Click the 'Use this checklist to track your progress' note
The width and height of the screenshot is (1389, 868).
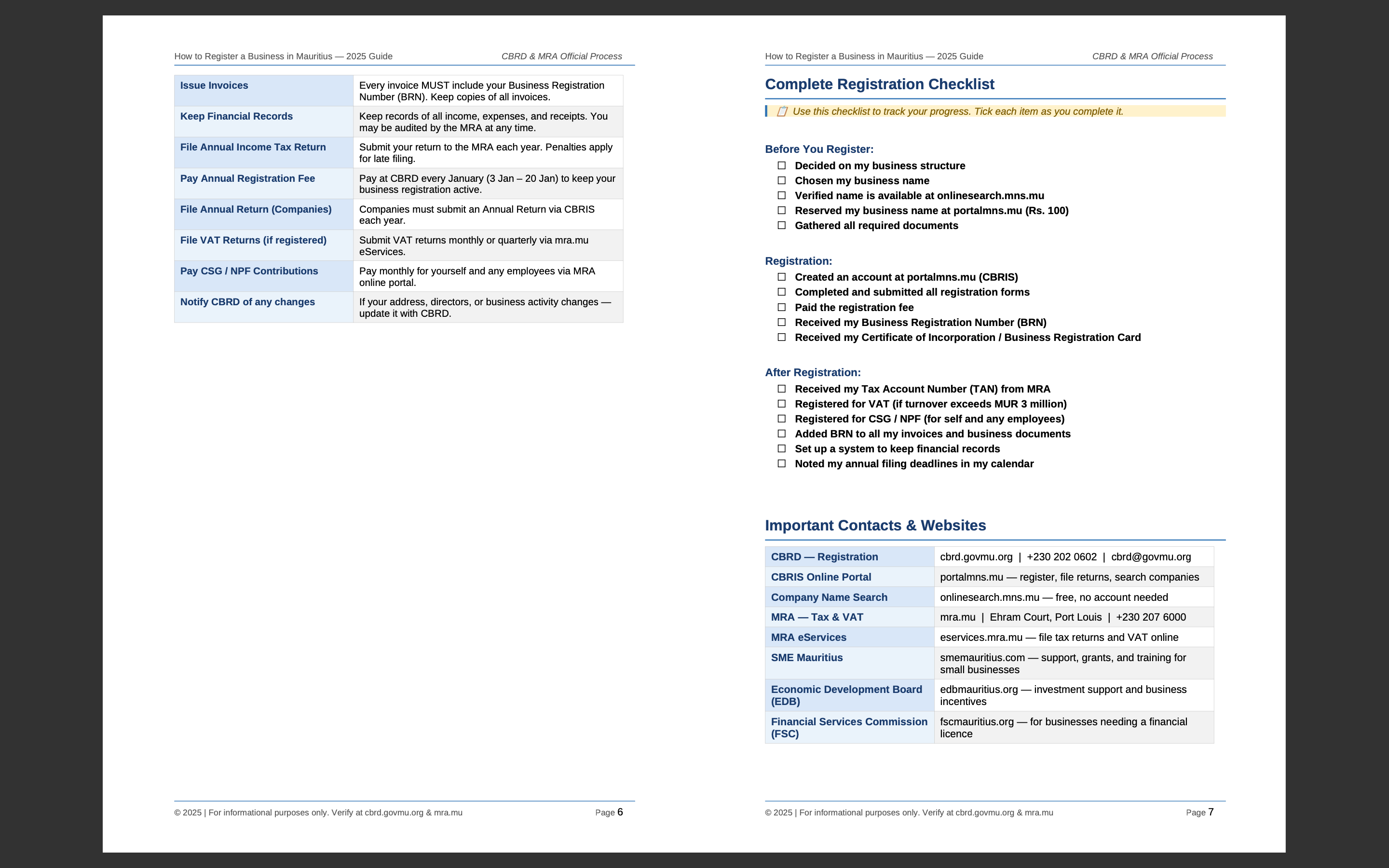(x=957, y=111)
